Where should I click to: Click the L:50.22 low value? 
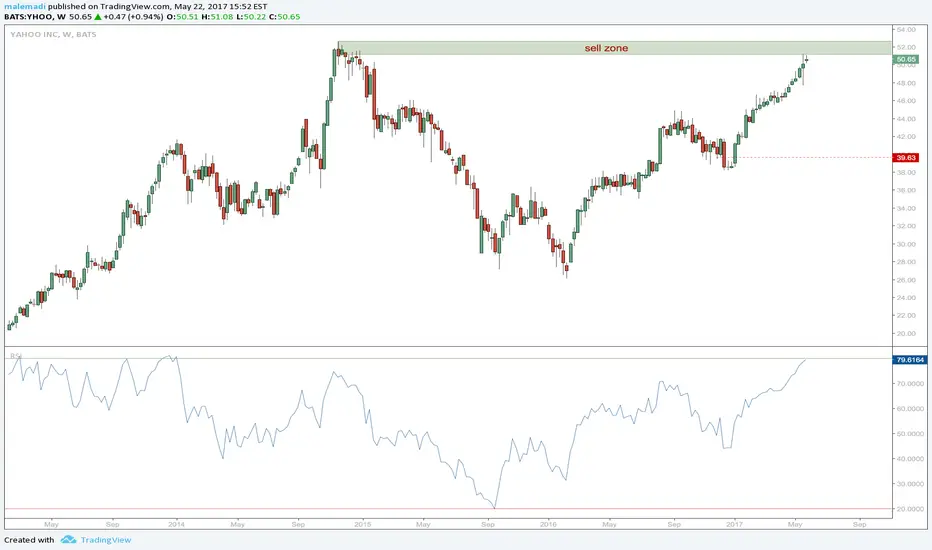[251, 17]
